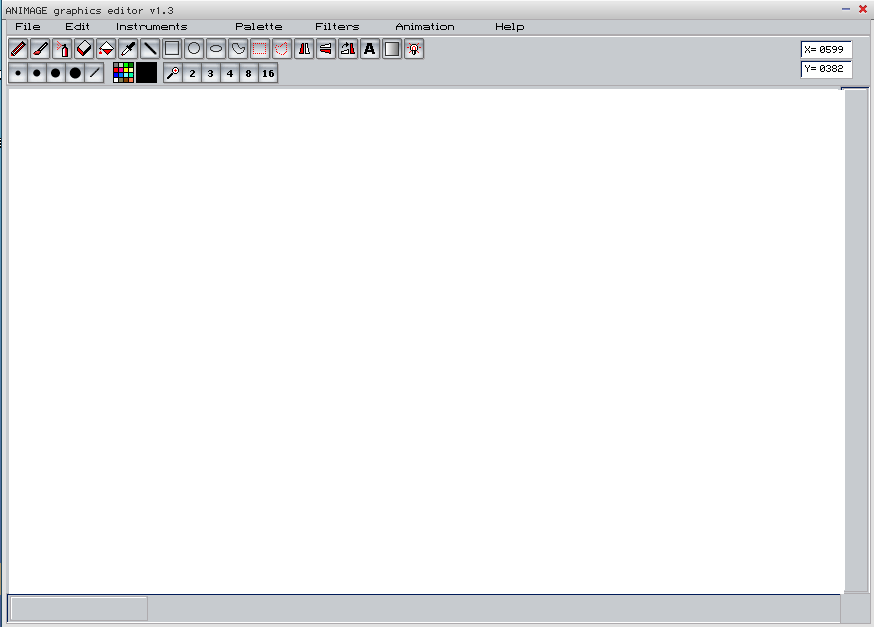The image size is (874, 627).
Task: Open the Instruments menu
Action: (152, 27)
